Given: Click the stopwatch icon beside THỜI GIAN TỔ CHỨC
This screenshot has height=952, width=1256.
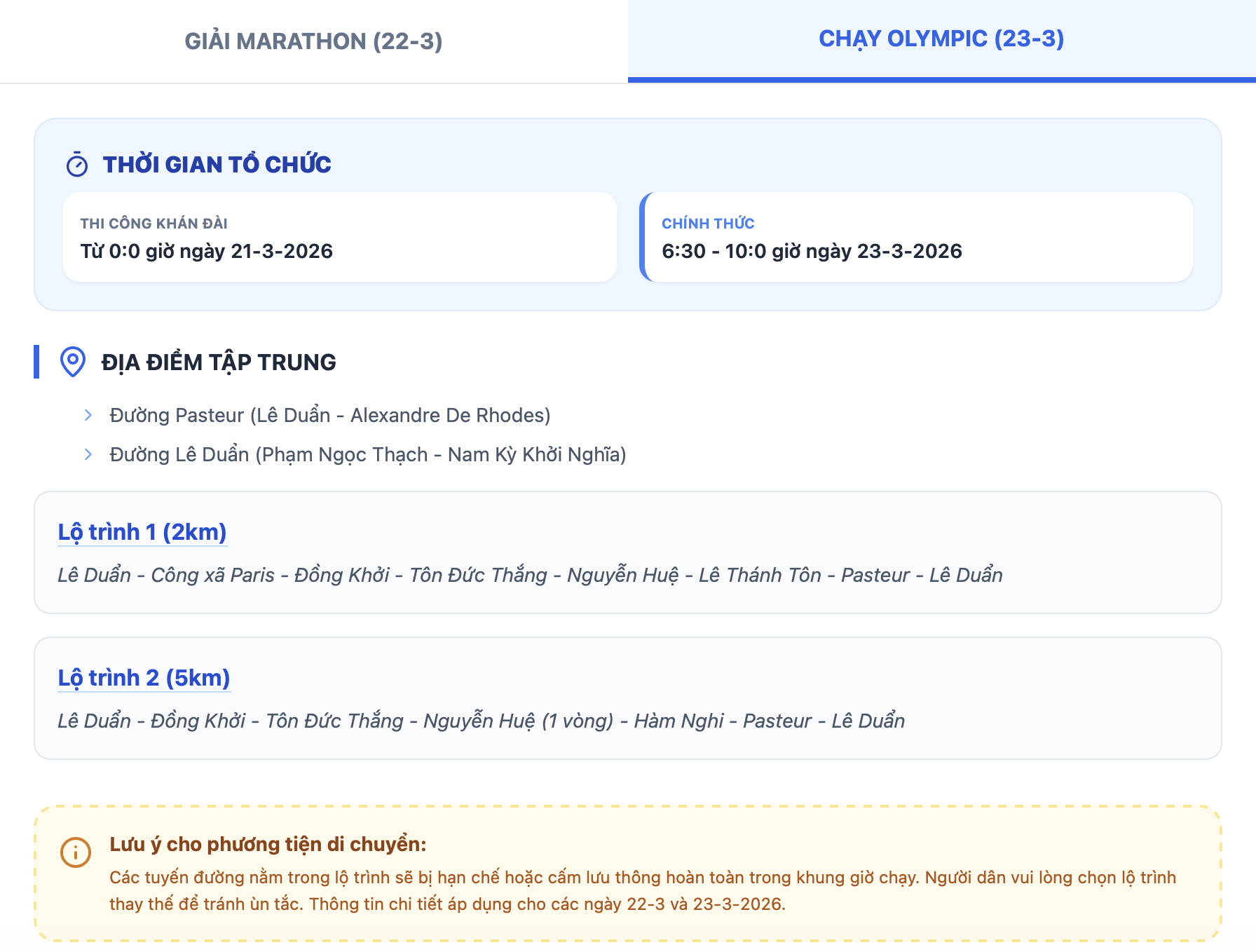Looking at the screenshot, I should point(77,165).
